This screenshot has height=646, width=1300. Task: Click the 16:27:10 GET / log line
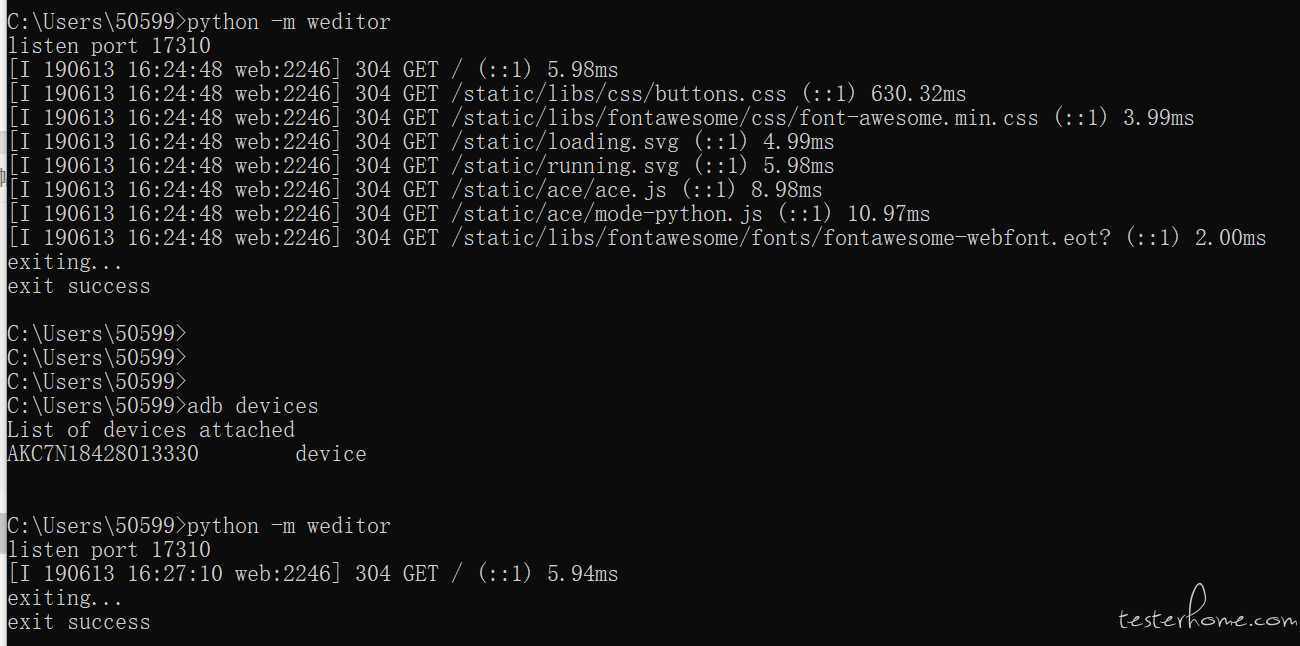click(x=313, y=574)
